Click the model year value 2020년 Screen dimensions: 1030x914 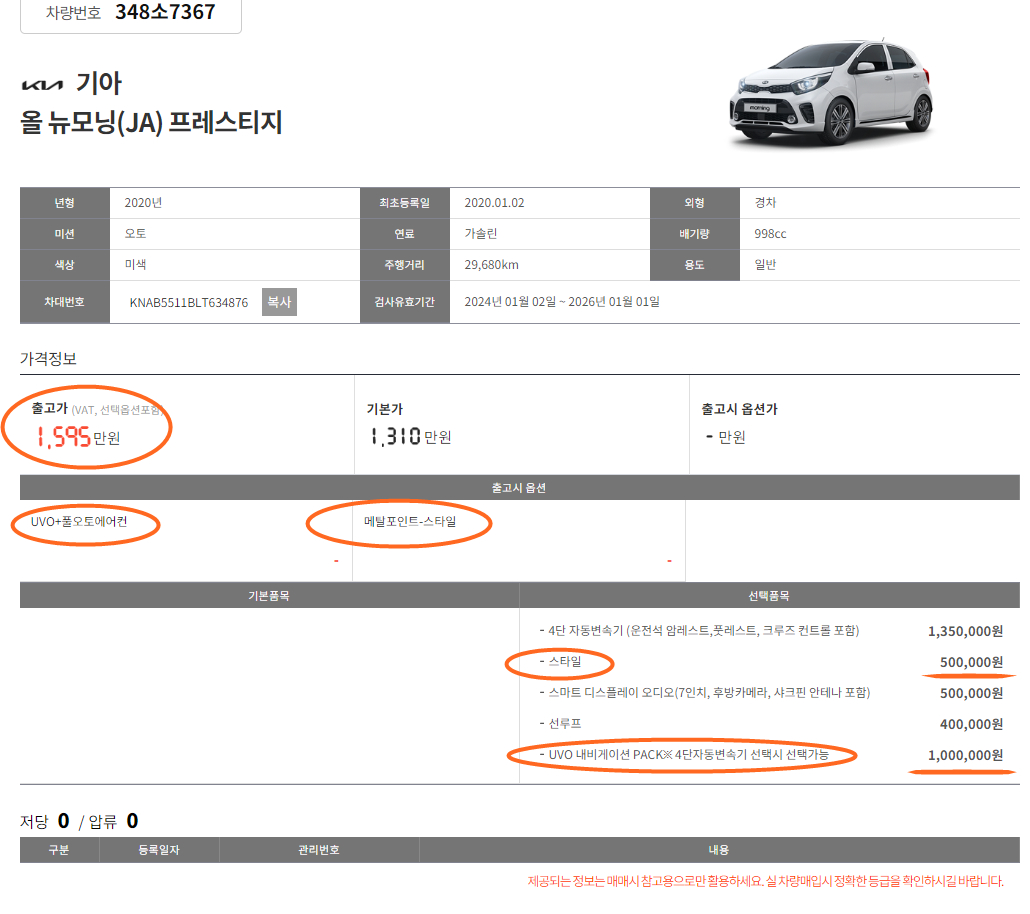[x=143, y=203]
